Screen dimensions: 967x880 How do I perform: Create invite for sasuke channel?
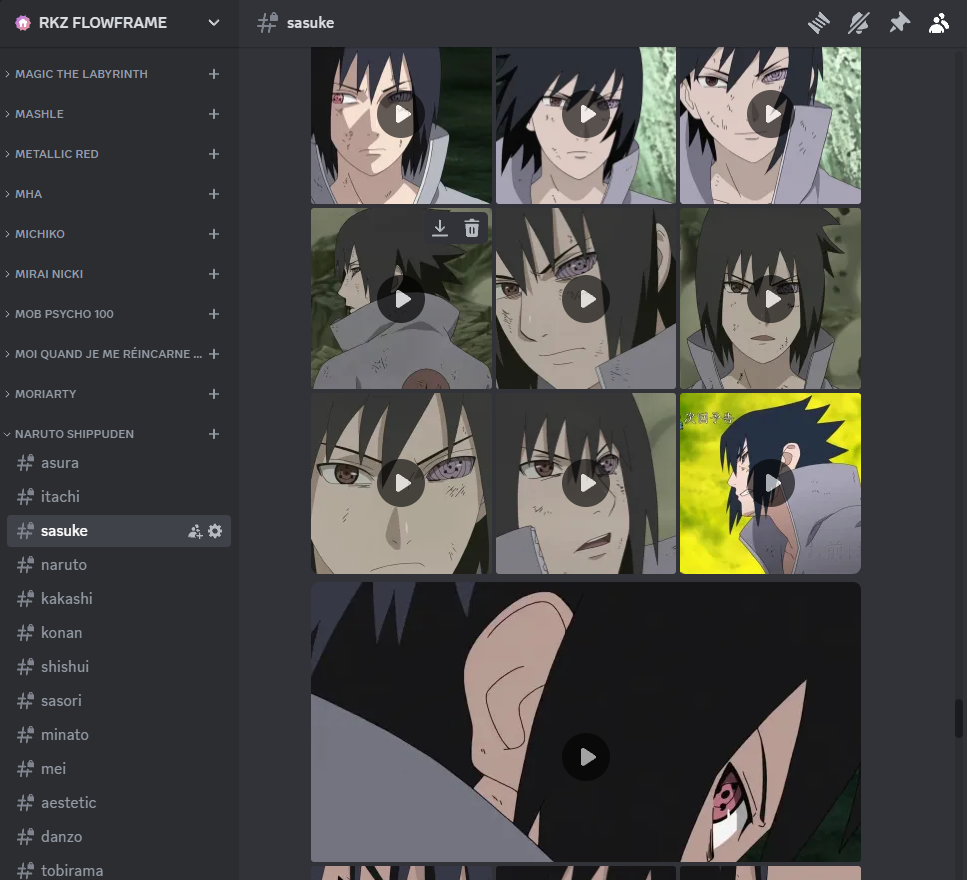[x=195, y=531]
